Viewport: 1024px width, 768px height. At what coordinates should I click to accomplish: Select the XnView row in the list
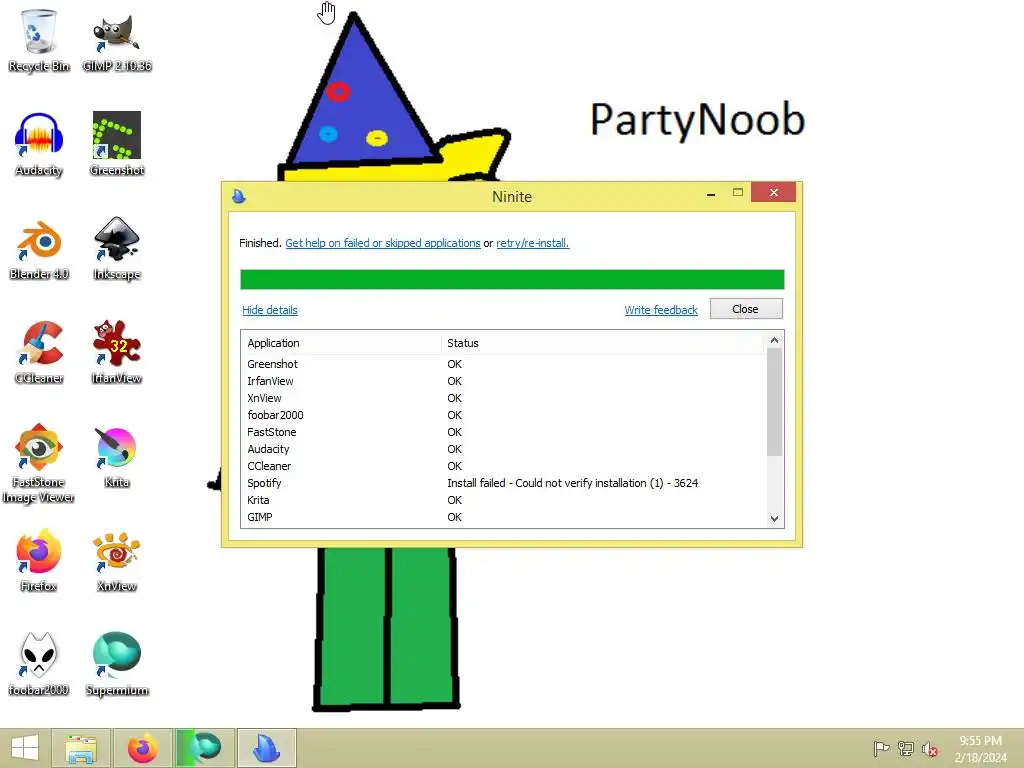click(504, 398)
